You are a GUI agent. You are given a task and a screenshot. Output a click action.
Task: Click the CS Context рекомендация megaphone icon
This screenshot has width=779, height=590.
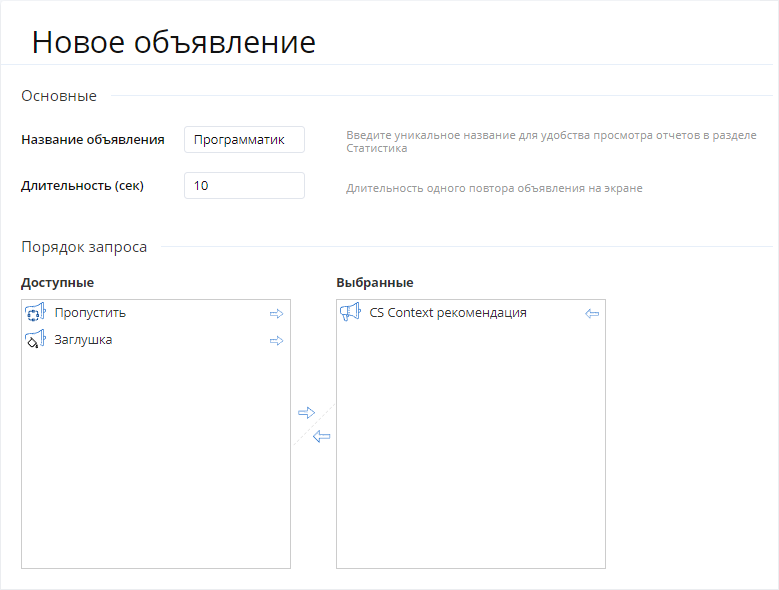point(350,312)
